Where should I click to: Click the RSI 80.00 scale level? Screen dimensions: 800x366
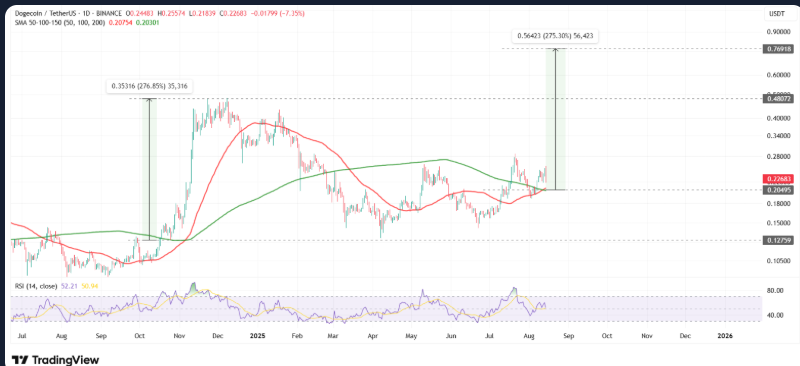(774, 290)
